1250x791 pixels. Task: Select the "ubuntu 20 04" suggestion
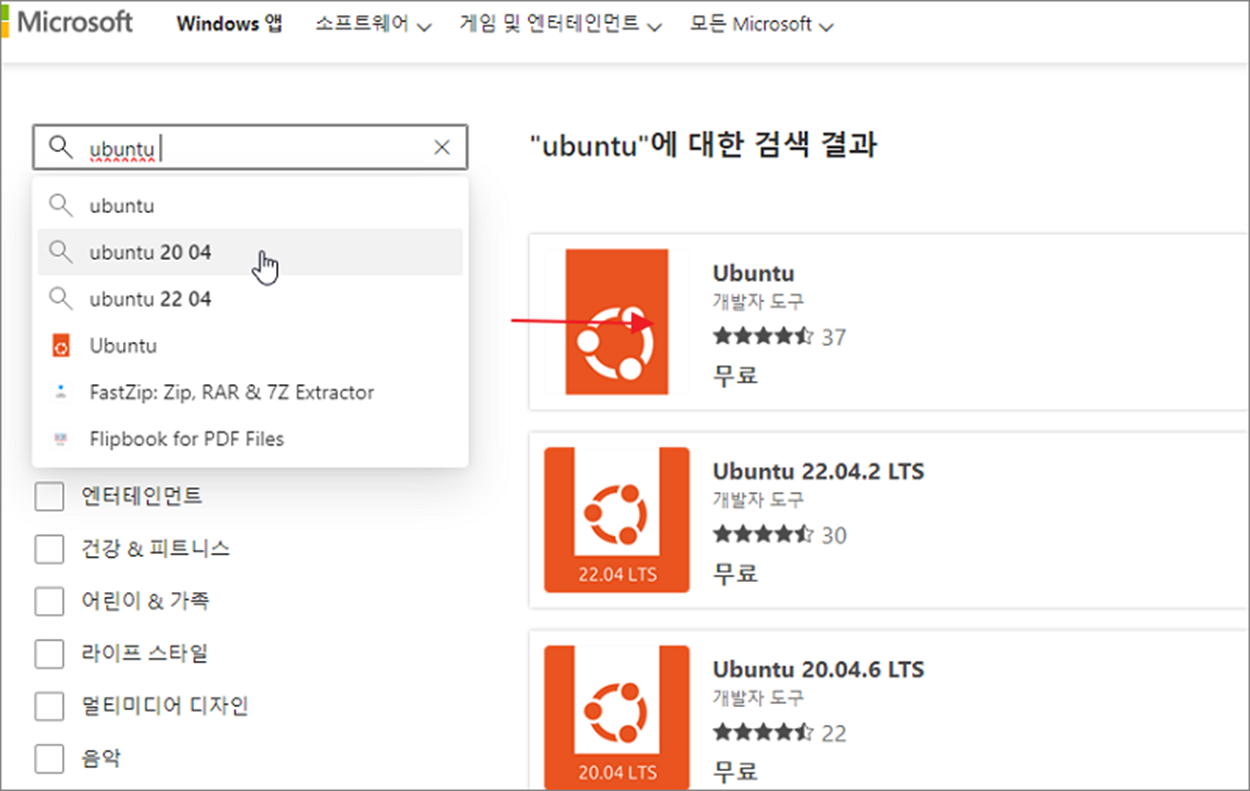tap(250, 252)
